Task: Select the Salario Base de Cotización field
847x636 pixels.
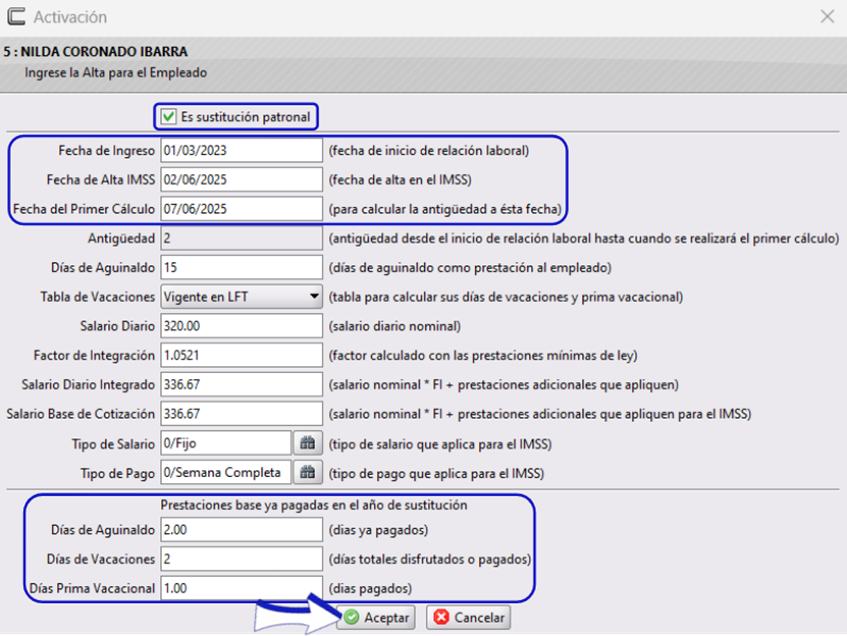Action: point(240,413)
